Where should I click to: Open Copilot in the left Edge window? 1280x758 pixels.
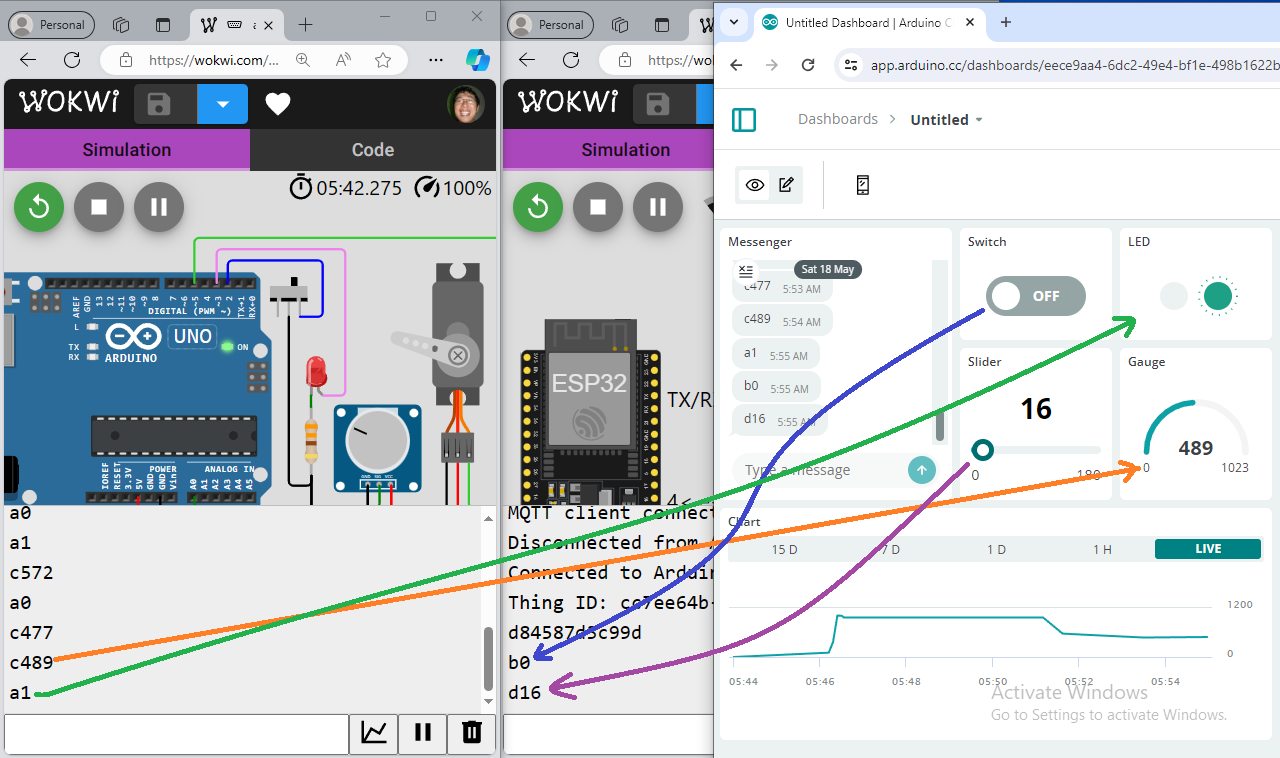(x=478, y=60)
